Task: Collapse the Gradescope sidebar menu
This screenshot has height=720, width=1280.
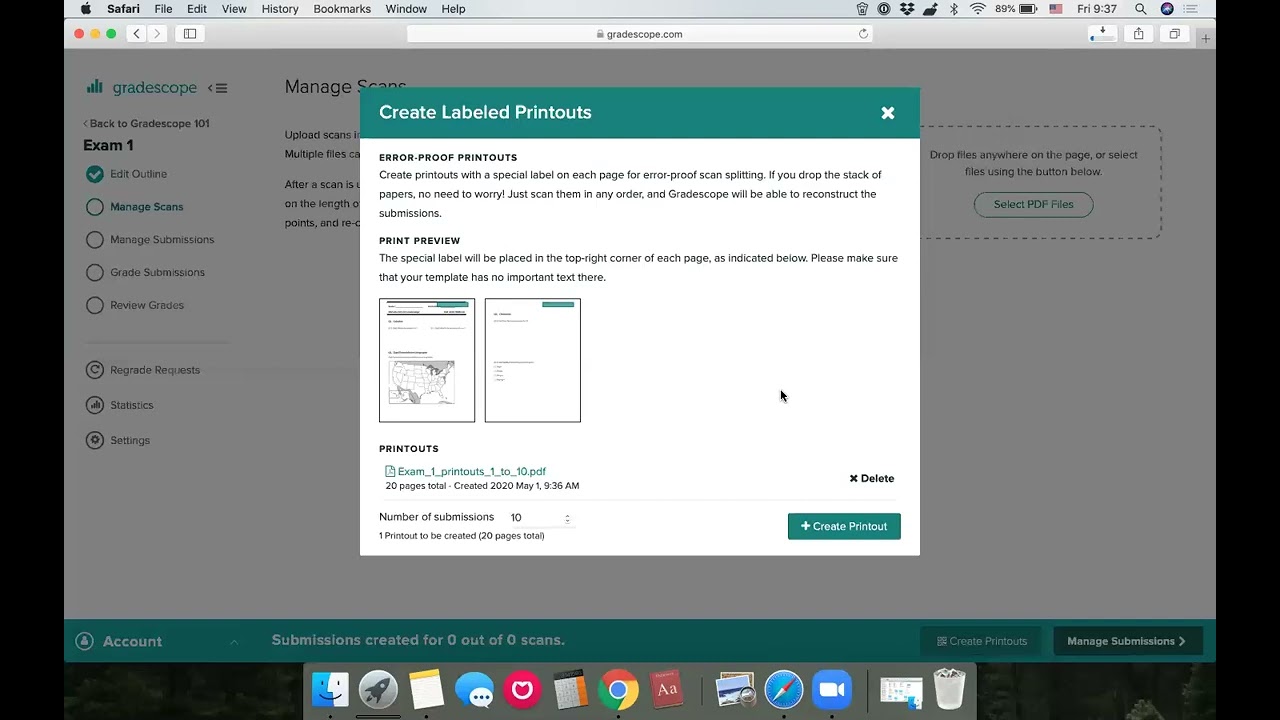Action: (218, 88)
